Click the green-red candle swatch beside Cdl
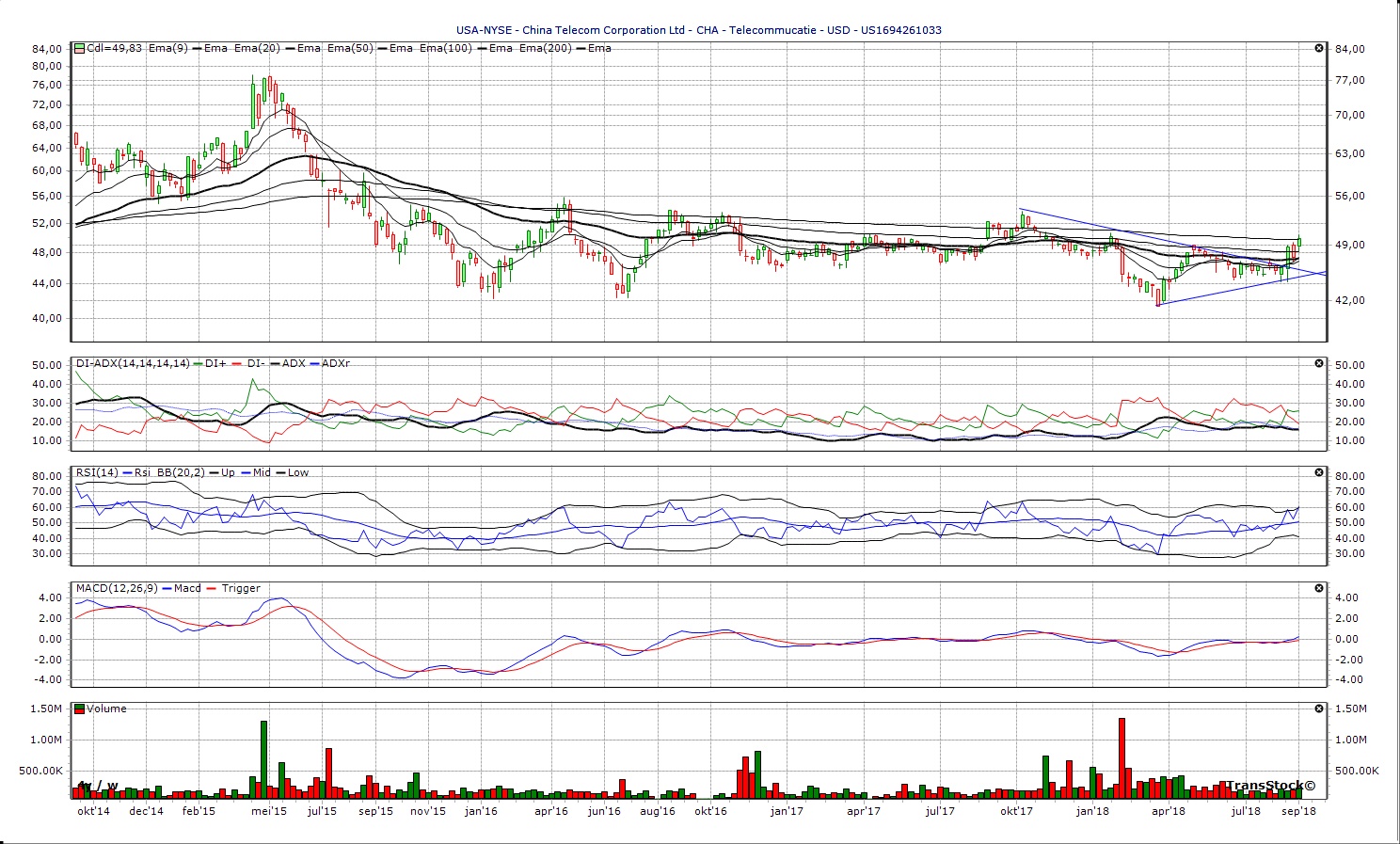This screenshot has width=1400, height=844. (x=80, y=48)
